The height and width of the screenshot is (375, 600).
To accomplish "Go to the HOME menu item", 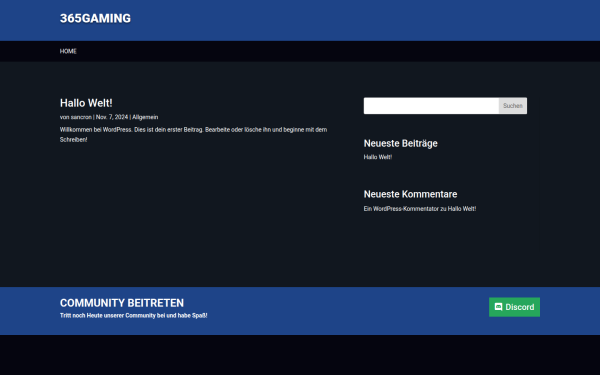I will click(x=68, y=51).
